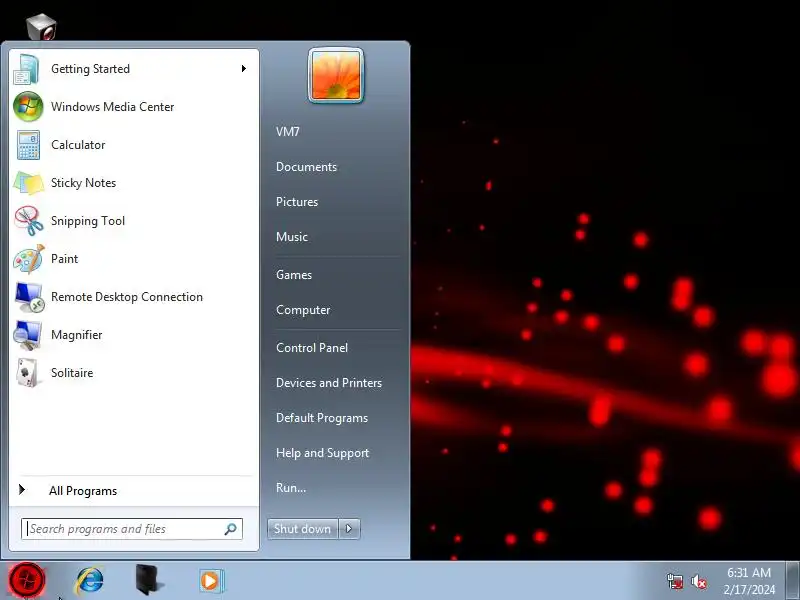This screenshot has height=600, width=800.
Task: Expand Getting Started submenu arrow
Action: click(x=244, y=68)
